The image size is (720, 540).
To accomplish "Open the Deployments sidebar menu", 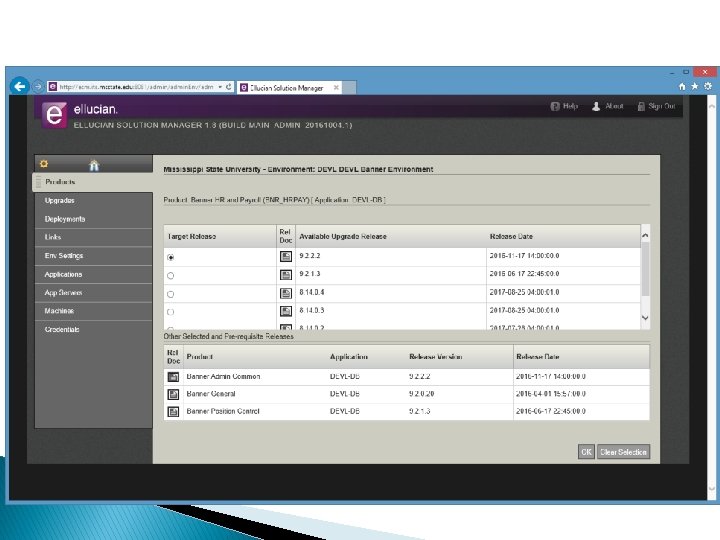I will pos(94,219).
